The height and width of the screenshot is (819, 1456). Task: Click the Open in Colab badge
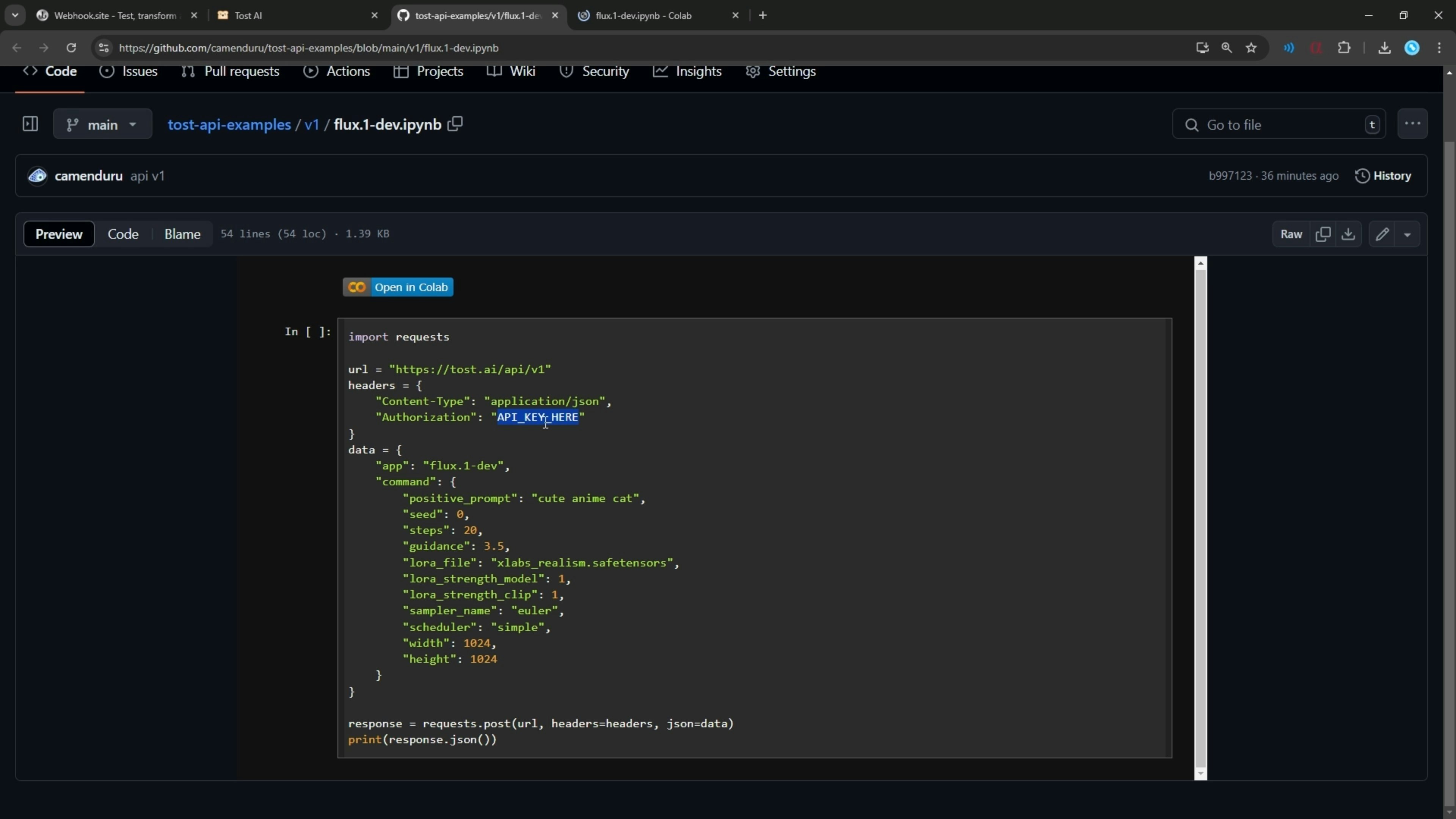pyautogui.click(x=397, y=287)
